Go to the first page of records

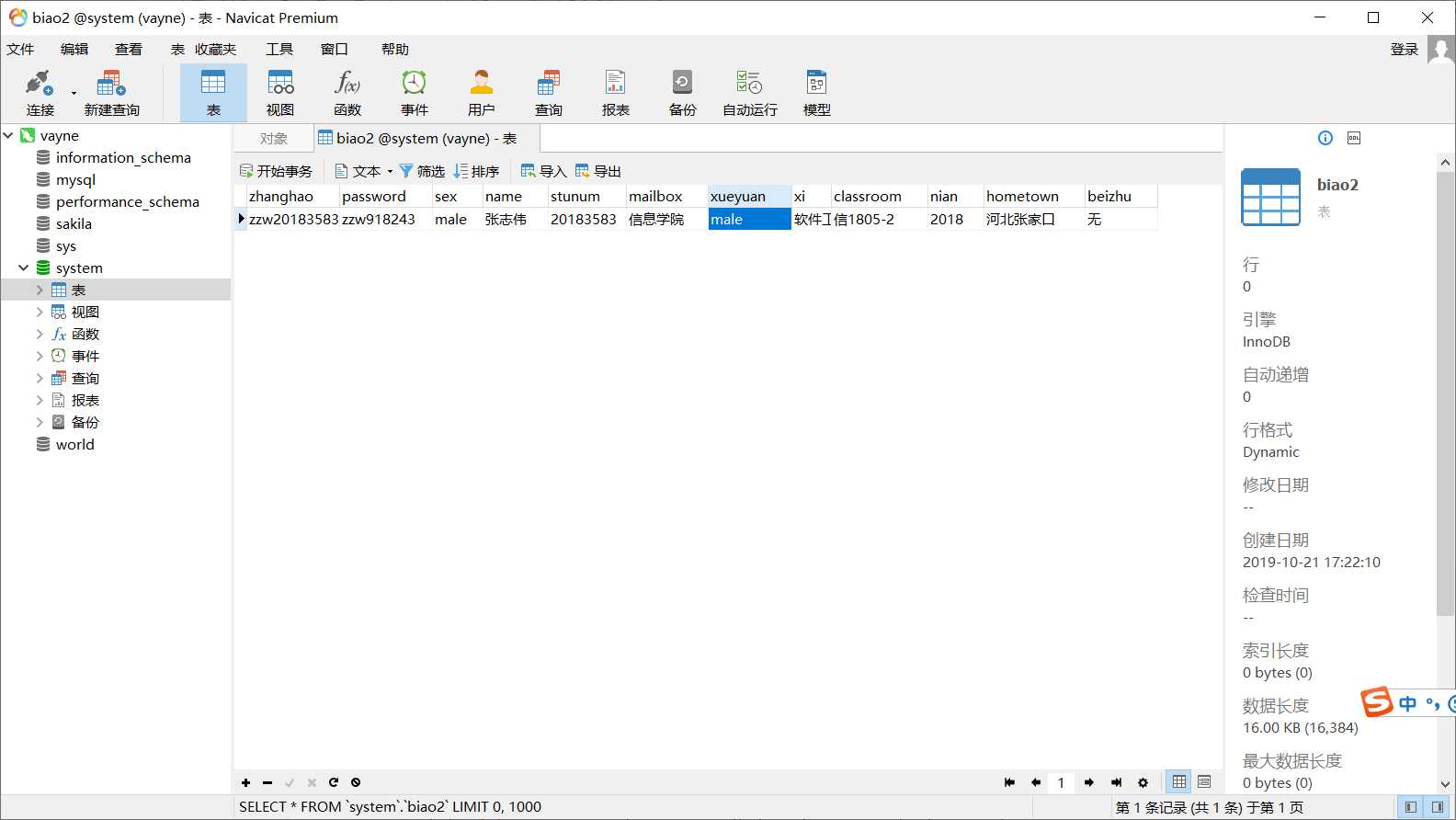coord(1009,782)
